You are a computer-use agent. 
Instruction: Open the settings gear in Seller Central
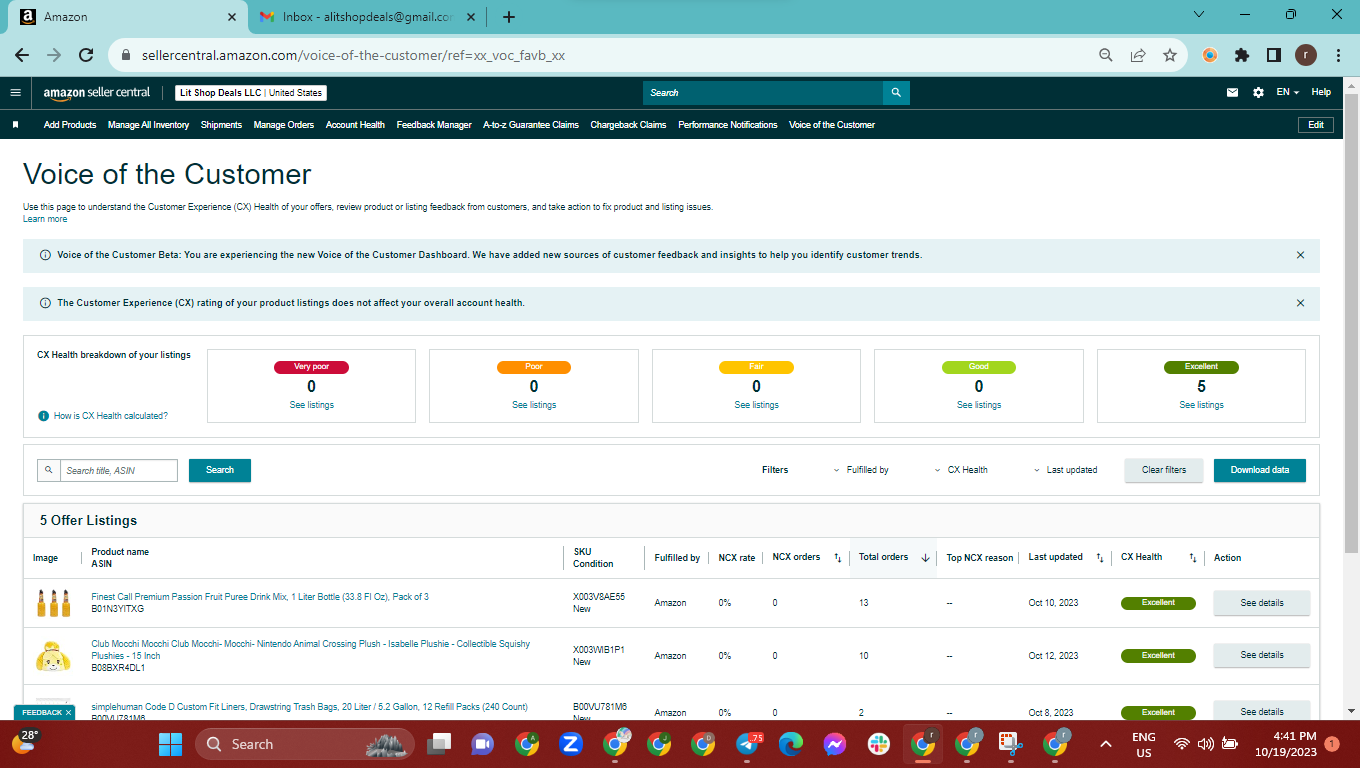[x=1258, y=93]
